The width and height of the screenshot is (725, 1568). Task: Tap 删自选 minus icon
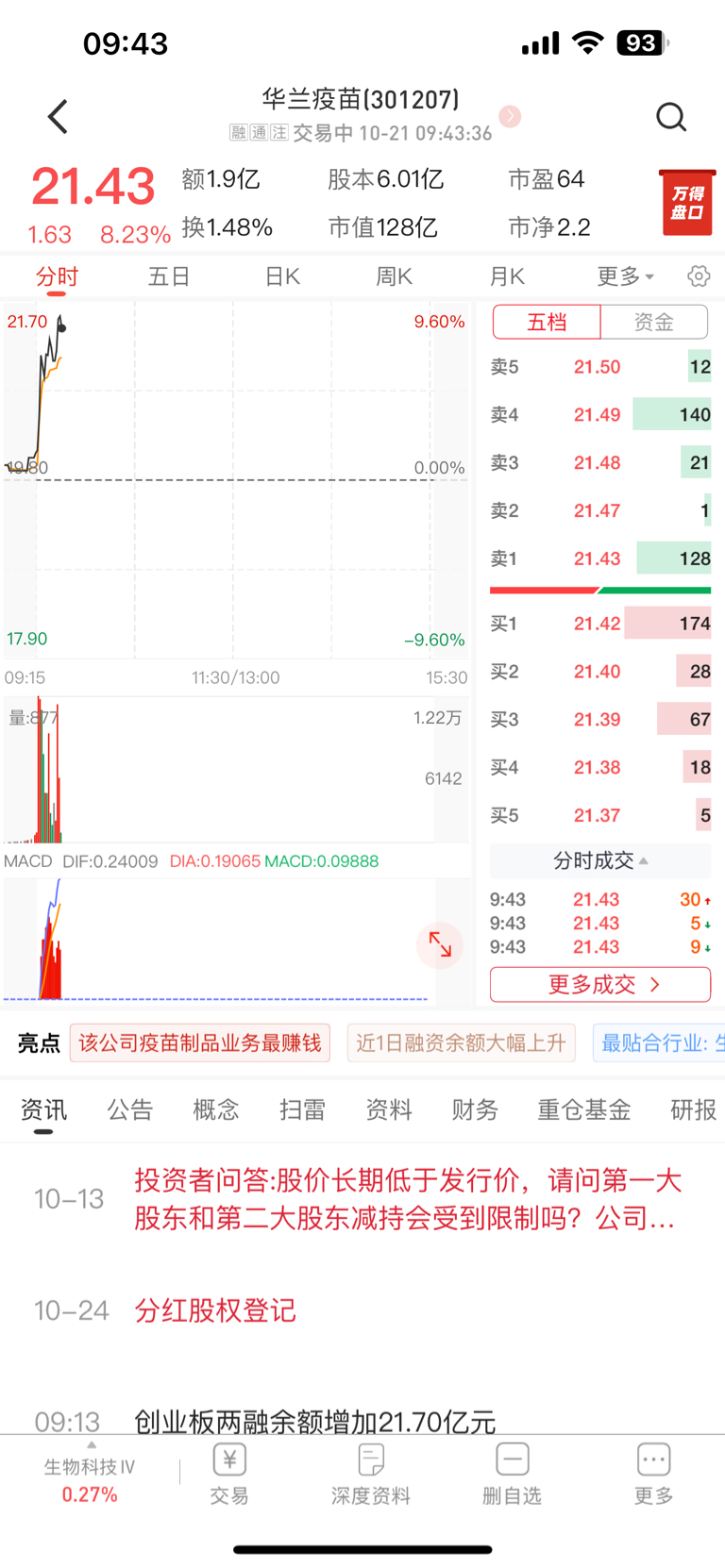point(512,1460)
